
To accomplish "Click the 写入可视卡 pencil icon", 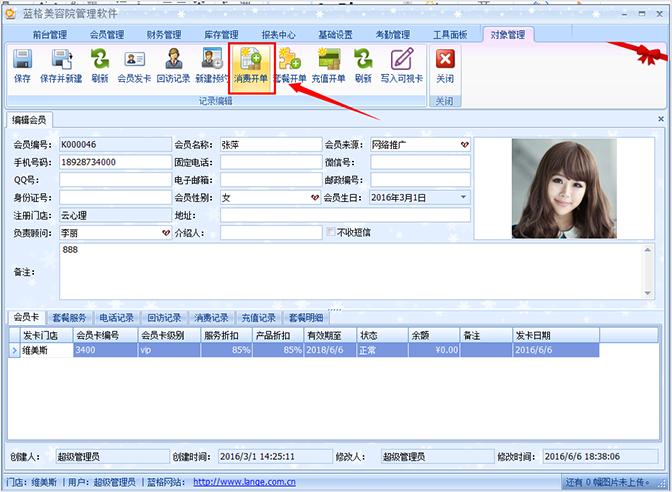I will pos(402,66).
